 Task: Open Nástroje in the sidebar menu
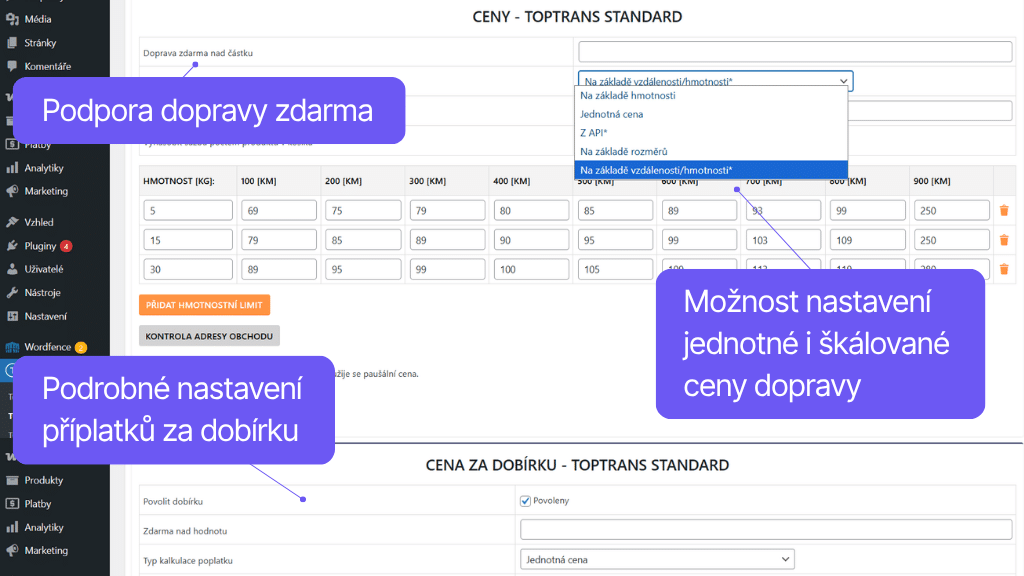pos(42,293)
